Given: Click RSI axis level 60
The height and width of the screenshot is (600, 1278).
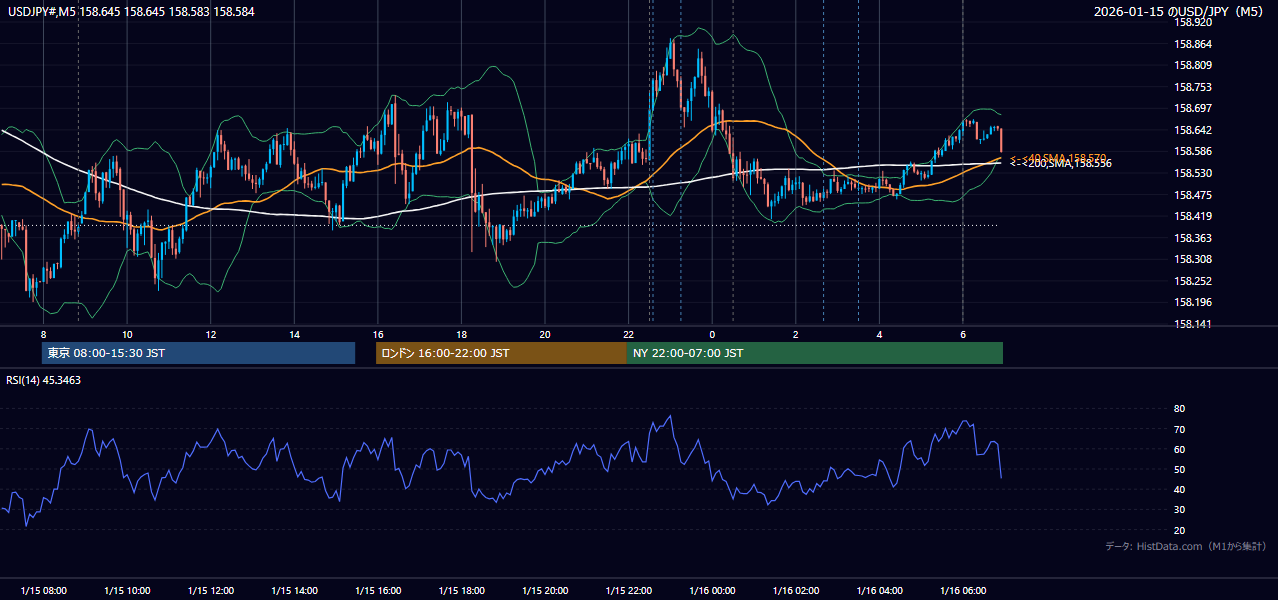Looking at the screenshot, I should click(1179, 449).
